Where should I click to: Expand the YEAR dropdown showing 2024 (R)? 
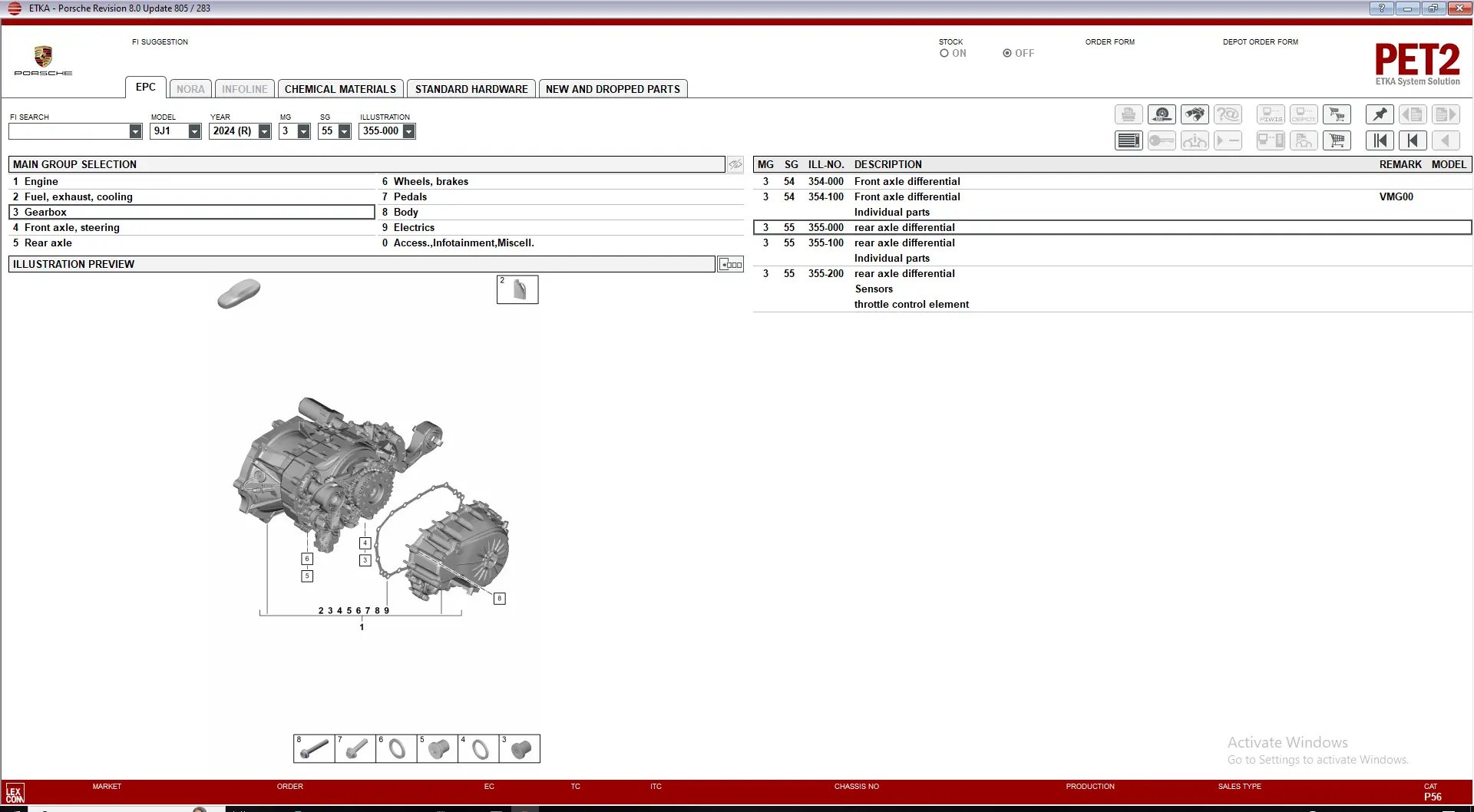click(264, 132)
